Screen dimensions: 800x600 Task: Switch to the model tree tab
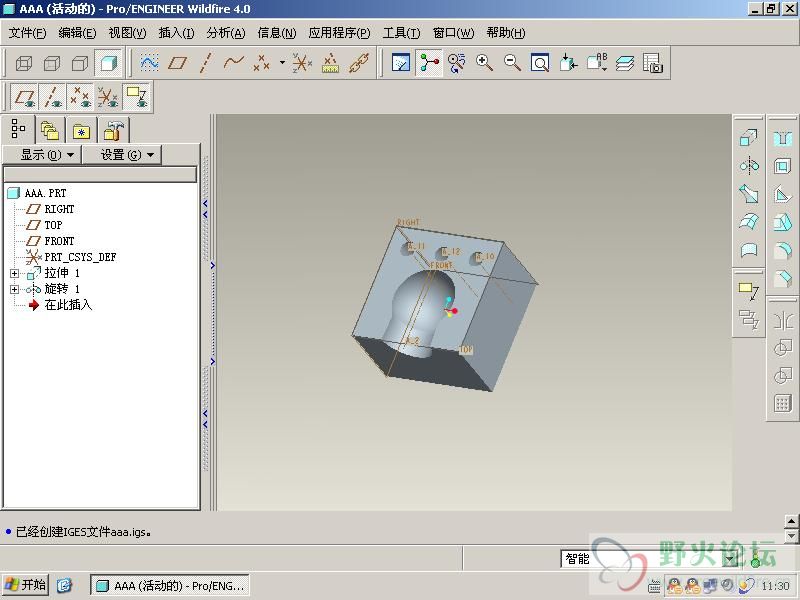tap(18, 130)
